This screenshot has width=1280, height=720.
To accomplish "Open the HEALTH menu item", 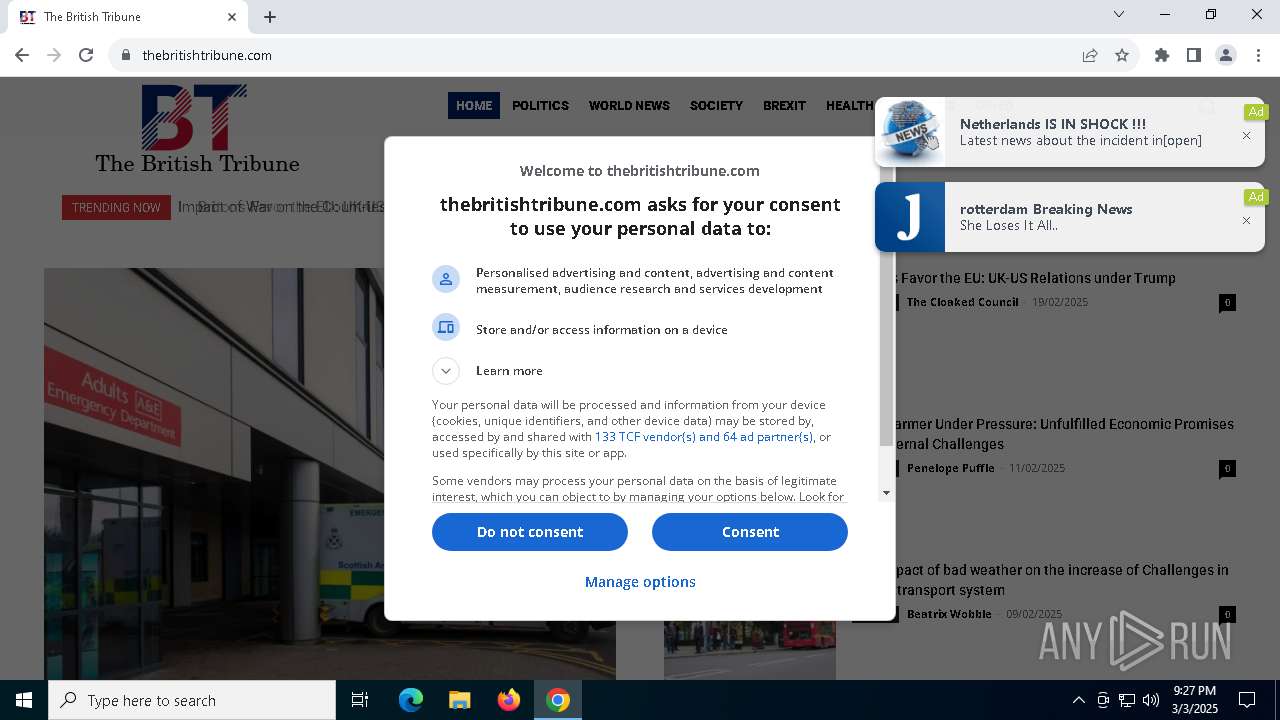I will pyautogui.click(x=849, y=105).
